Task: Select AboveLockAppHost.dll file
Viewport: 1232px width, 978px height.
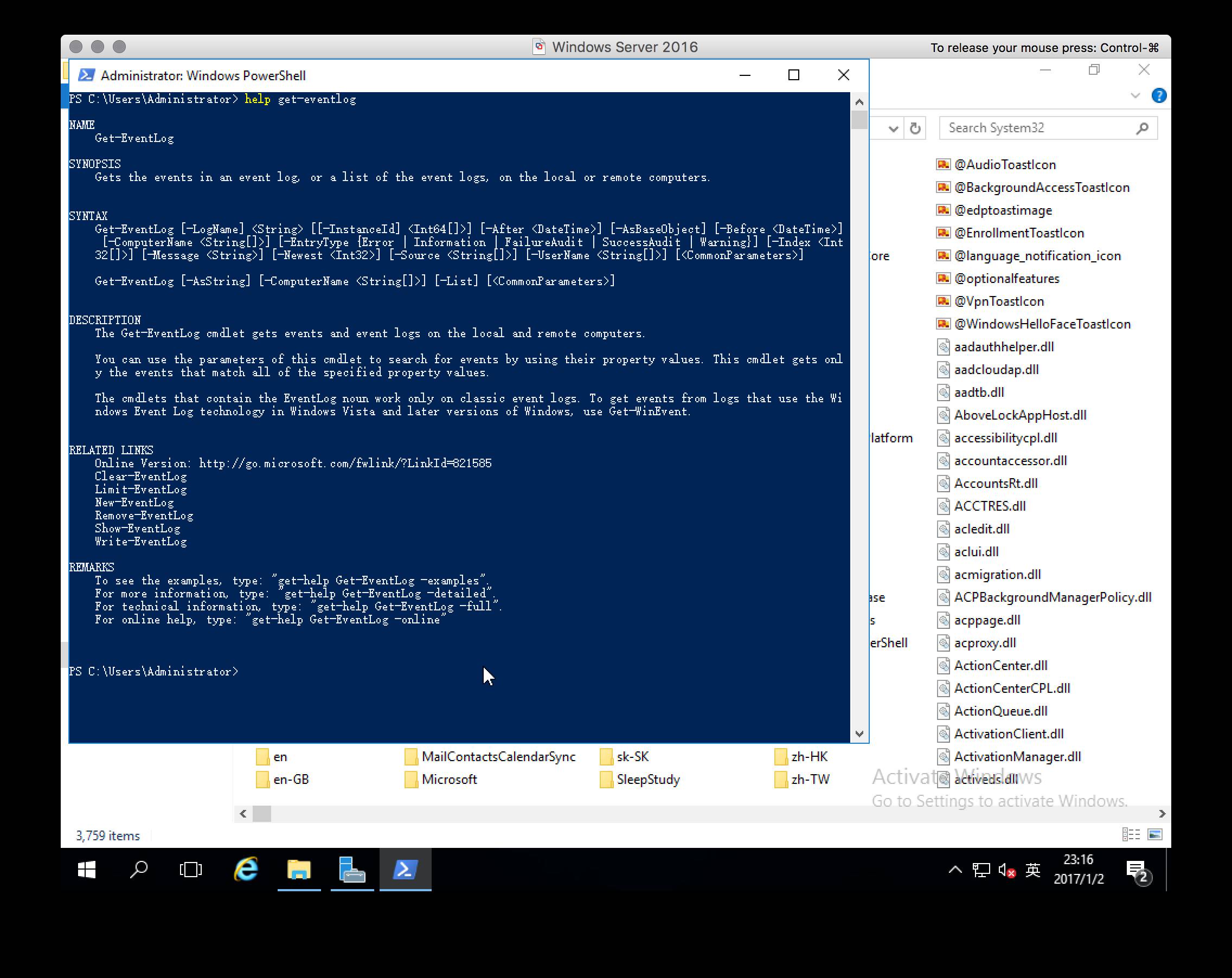Action: (x=1011, y=415)
